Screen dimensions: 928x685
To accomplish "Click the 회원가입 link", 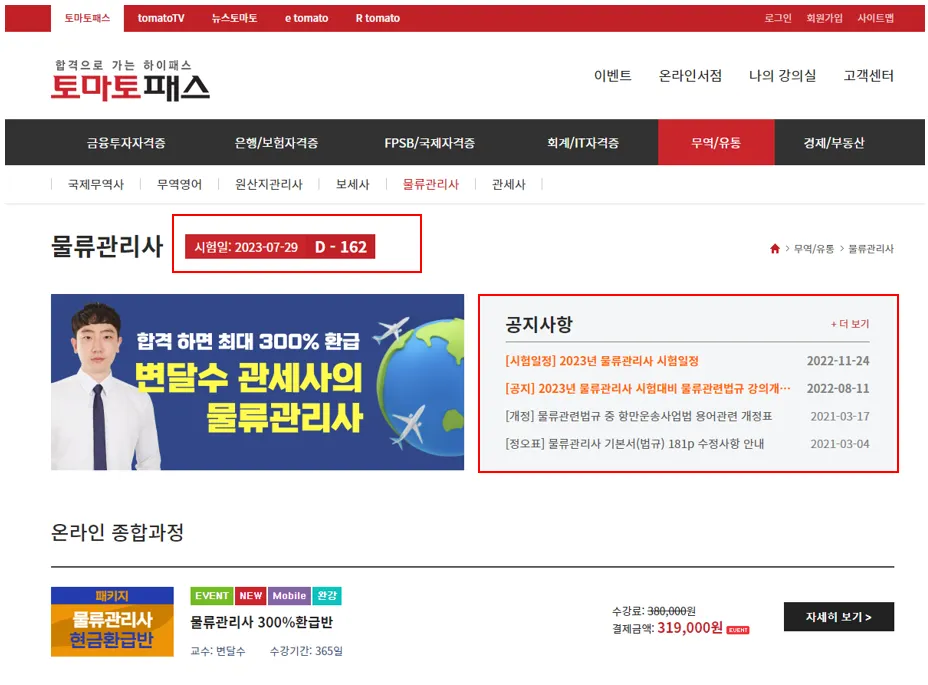I will point(824,18).
